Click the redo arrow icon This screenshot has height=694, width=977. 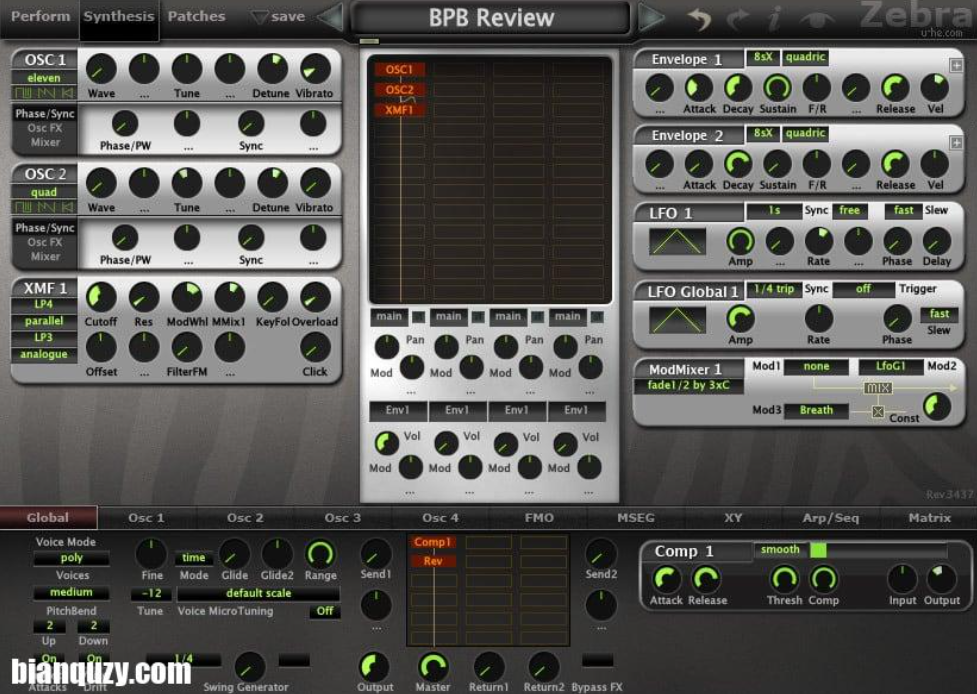[x=739, y=18]
